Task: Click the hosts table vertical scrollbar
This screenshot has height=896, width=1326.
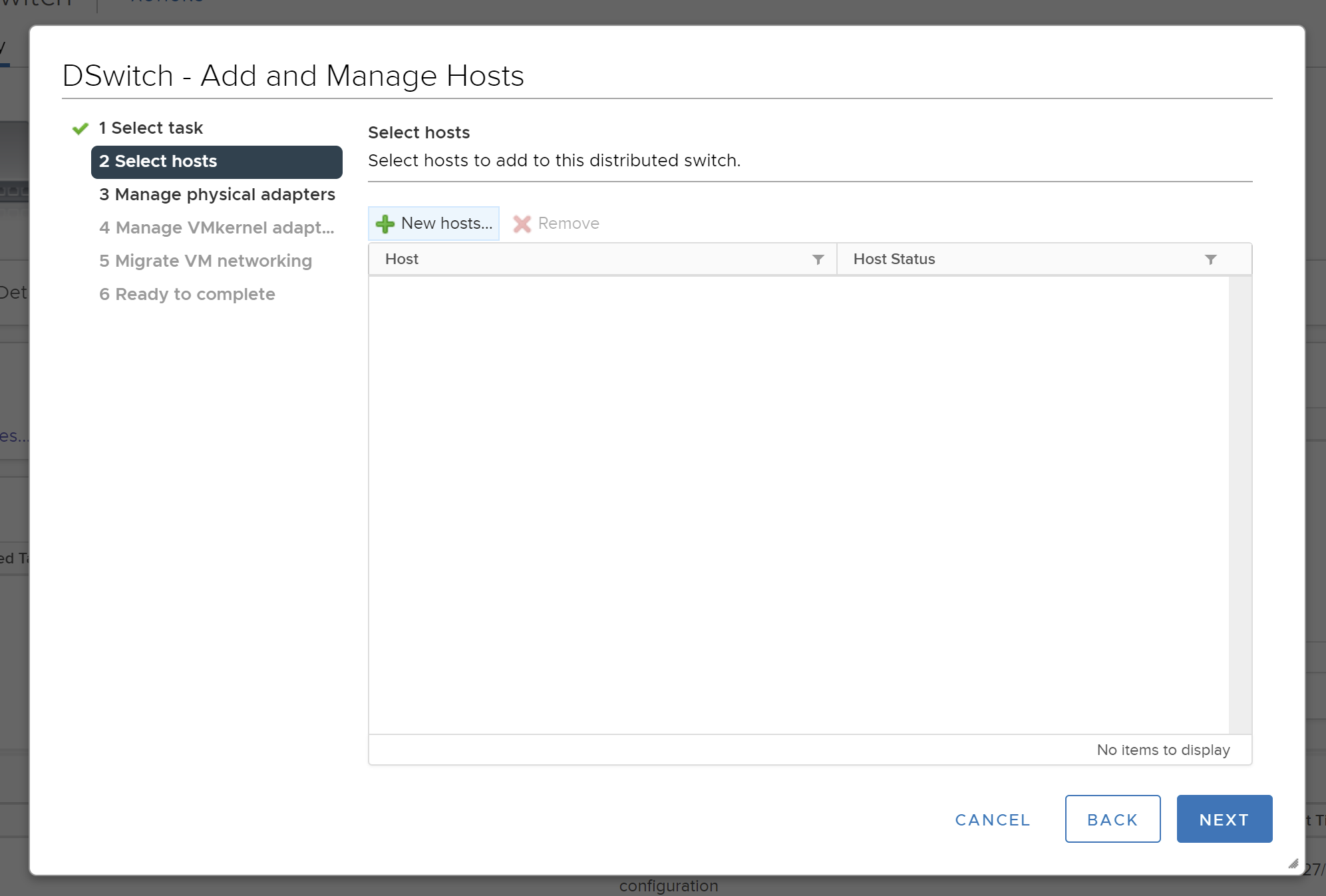Action: (1240, 504)
